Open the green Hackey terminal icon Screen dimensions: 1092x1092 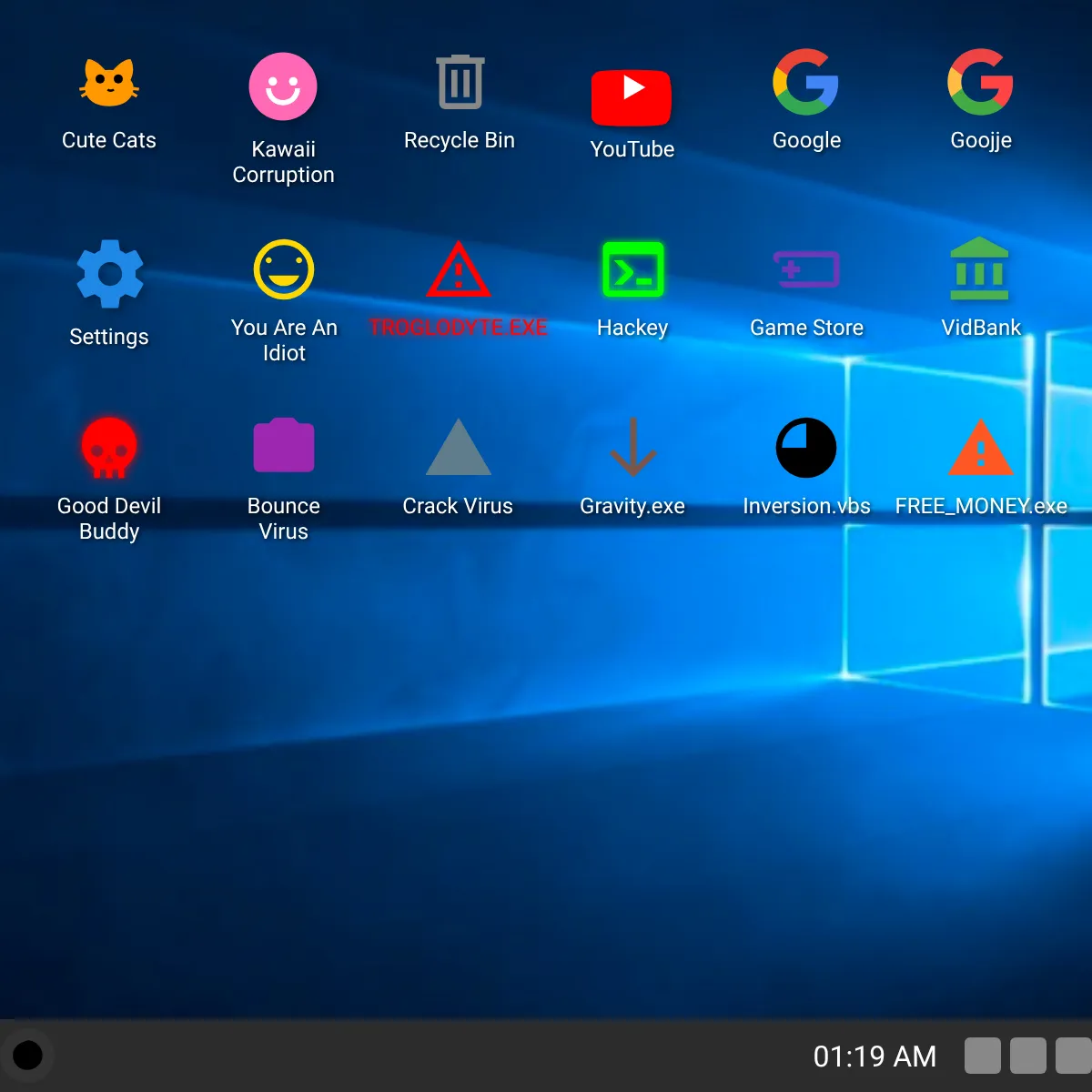tap(633, 269)
